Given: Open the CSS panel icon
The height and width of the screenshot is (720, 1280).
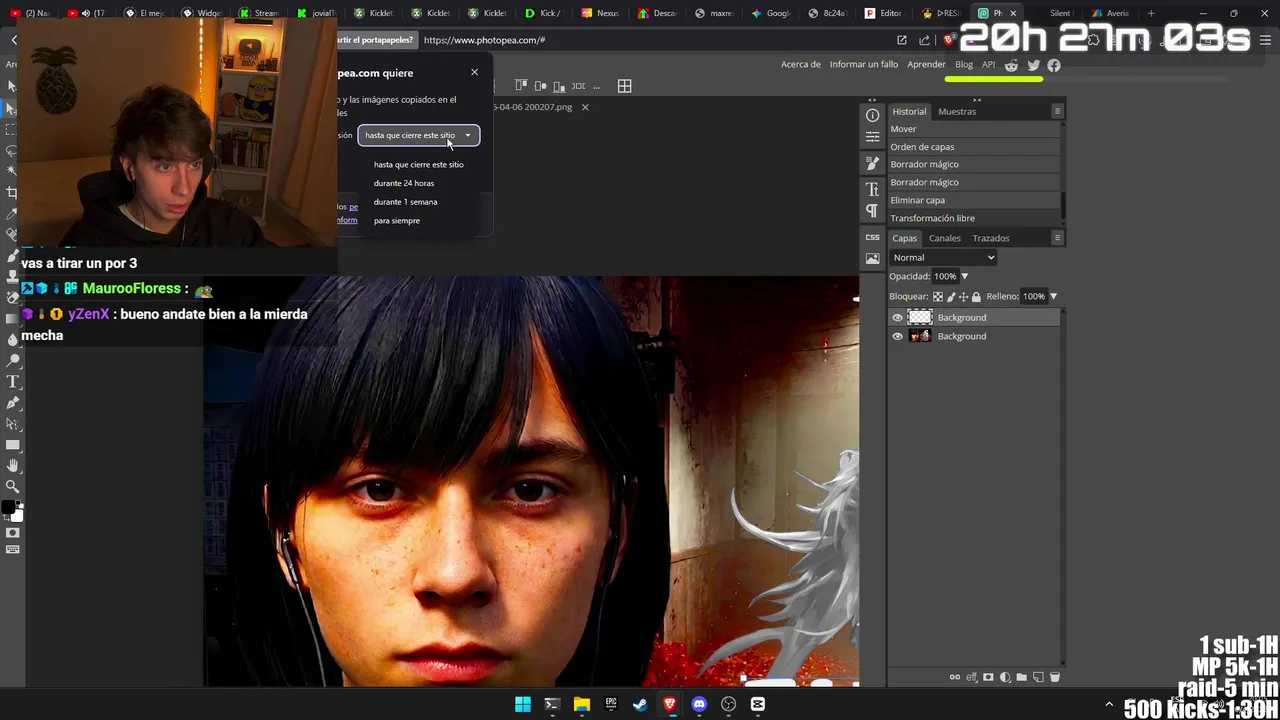Looking at the screenshot, I should 872,237.
